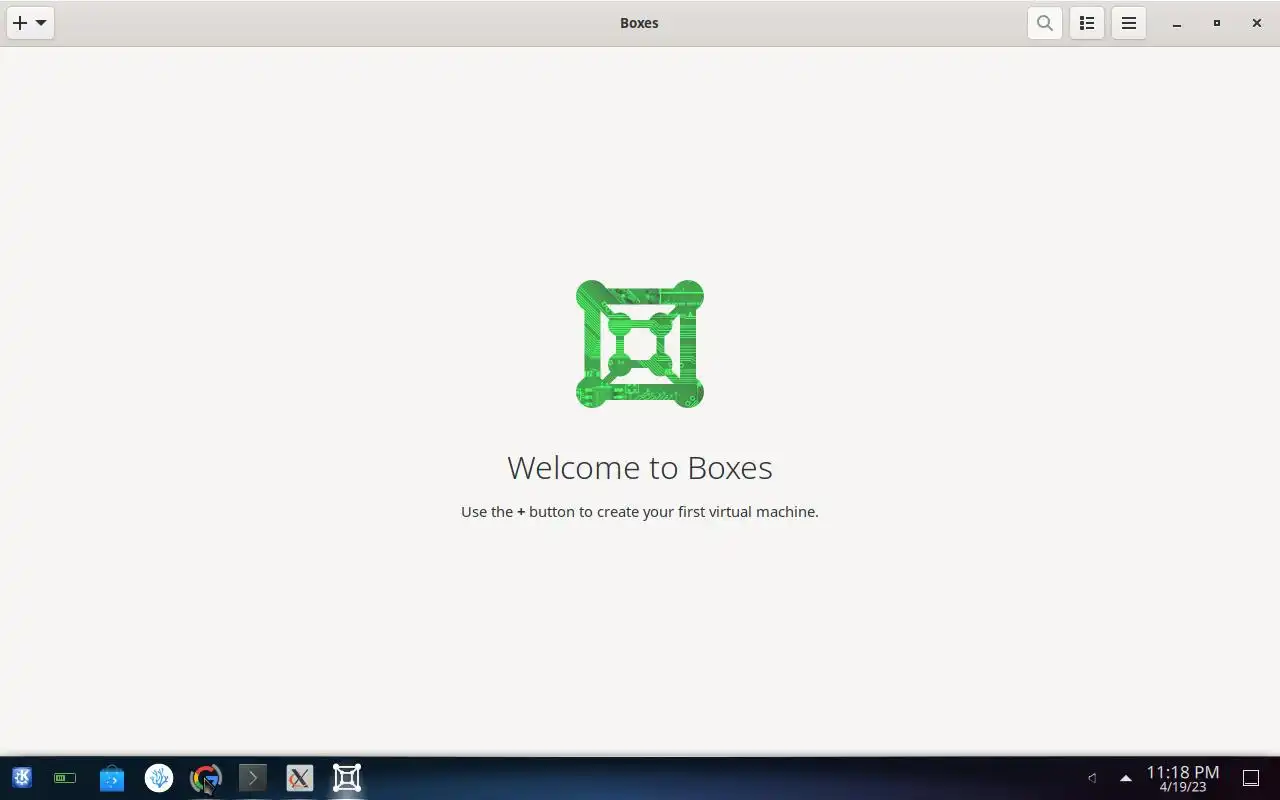Expand the hidden system tray icons
This screenshot has width=1280, height=800.
pos(1126,778)
